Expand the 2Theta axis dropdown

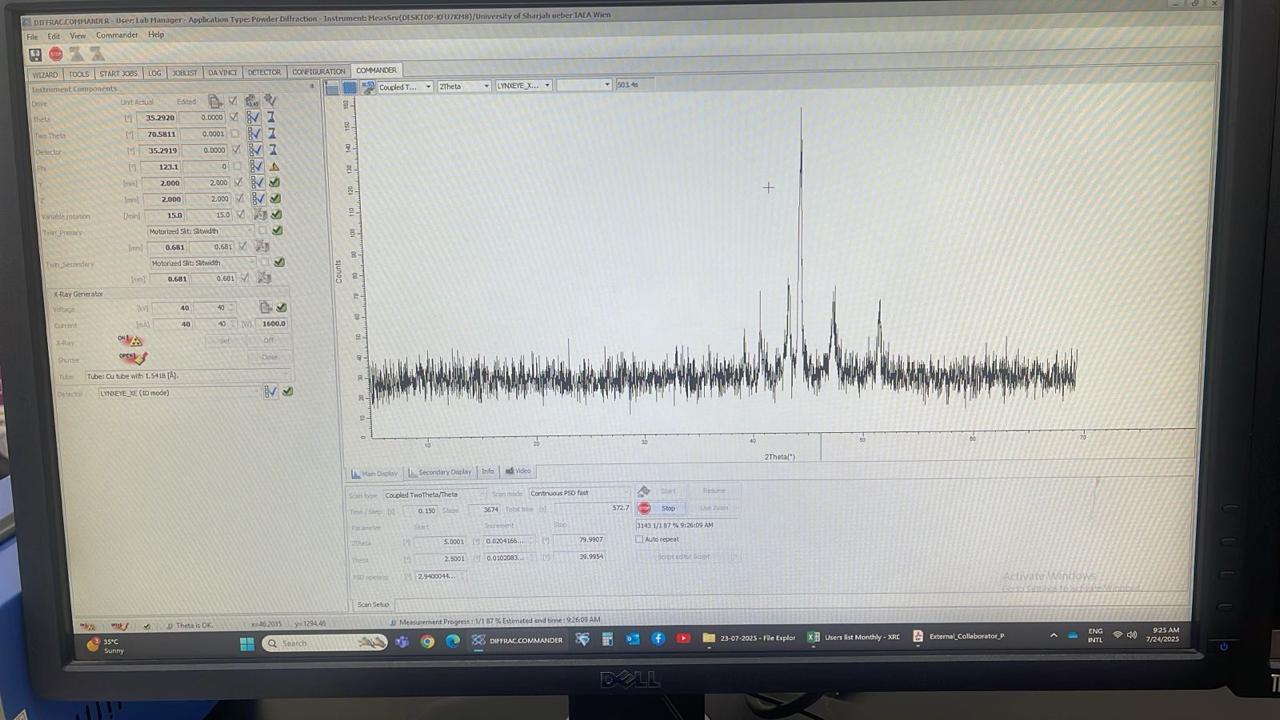coord(464,86)
